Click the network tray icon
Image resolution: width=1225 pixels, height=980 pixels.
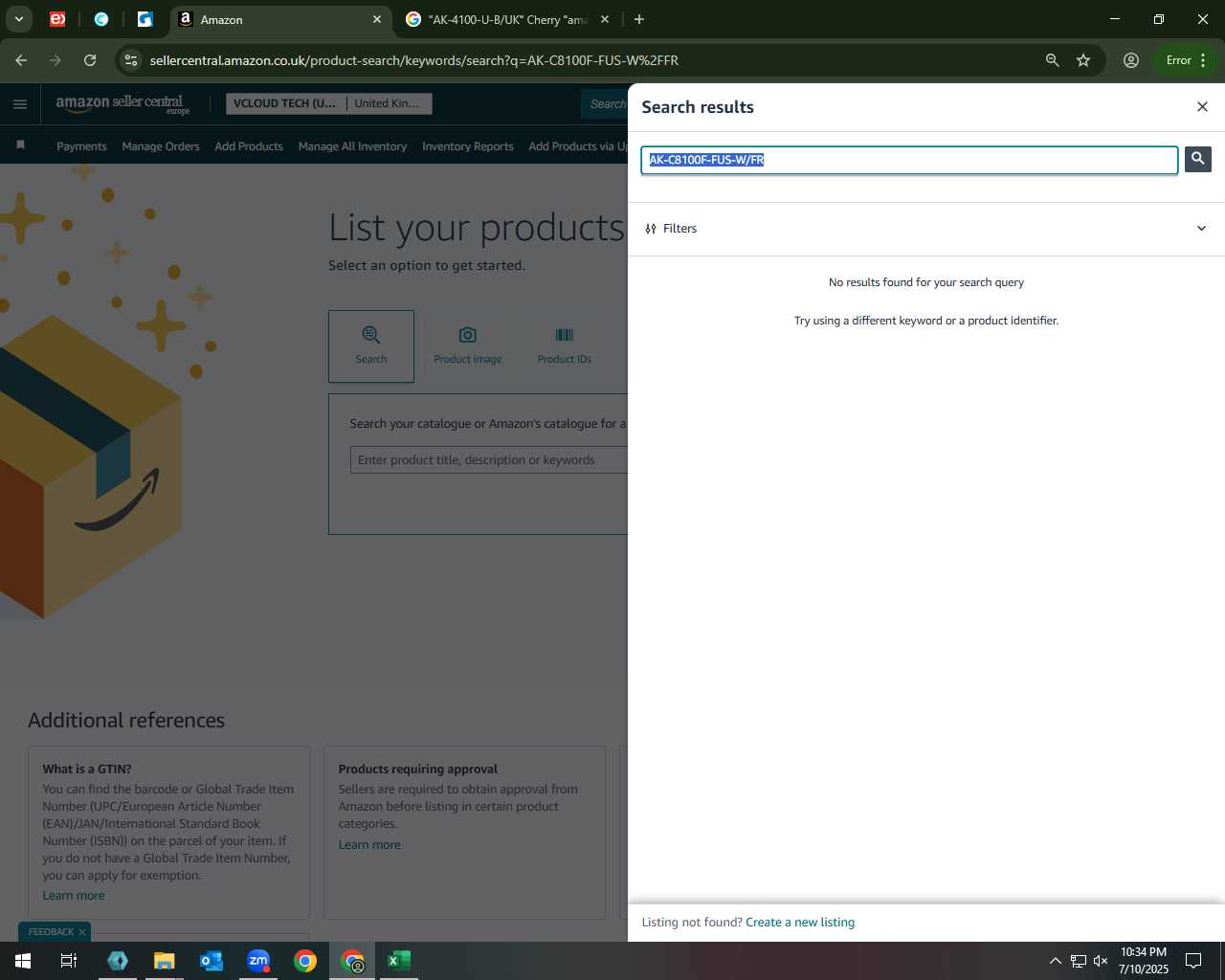pos(1078,961)
